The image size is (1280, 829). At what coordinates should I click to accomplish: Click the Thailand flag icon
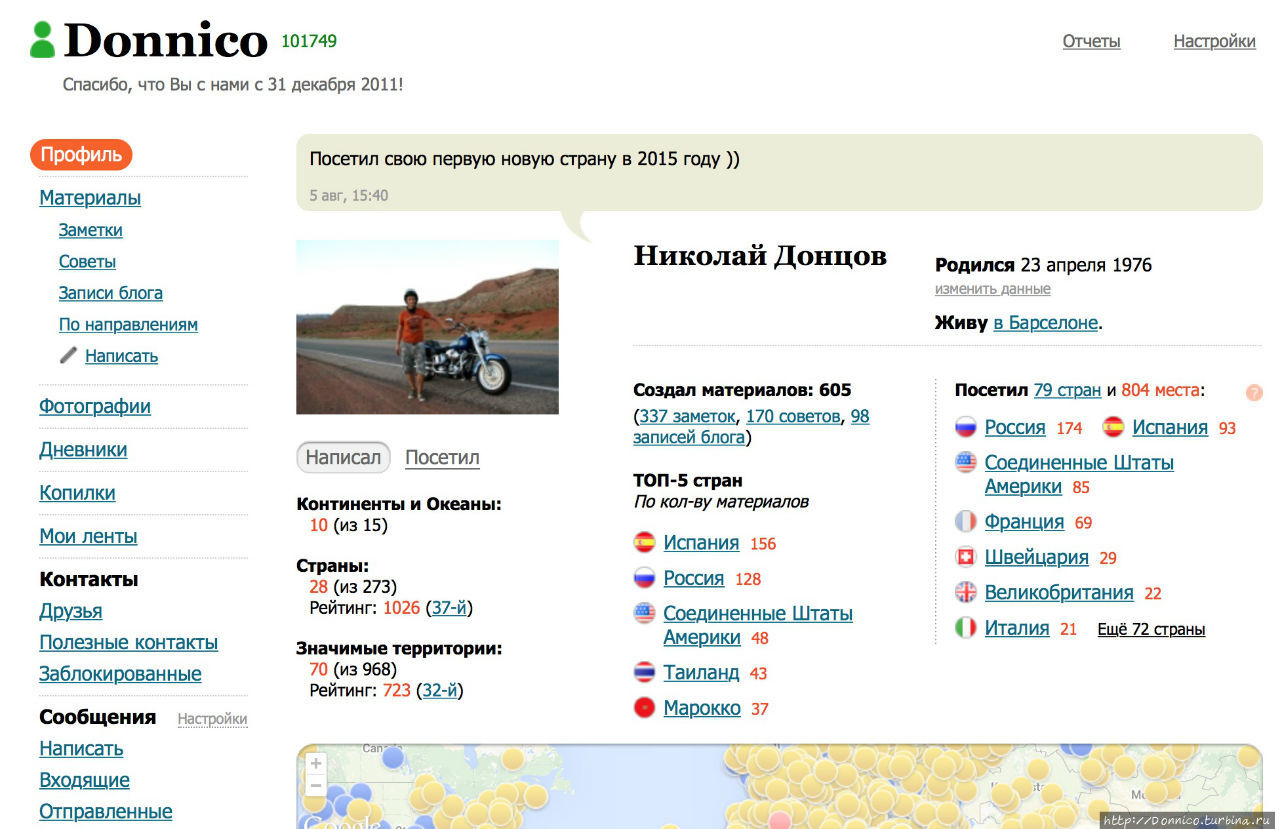[x=644, y=672]
